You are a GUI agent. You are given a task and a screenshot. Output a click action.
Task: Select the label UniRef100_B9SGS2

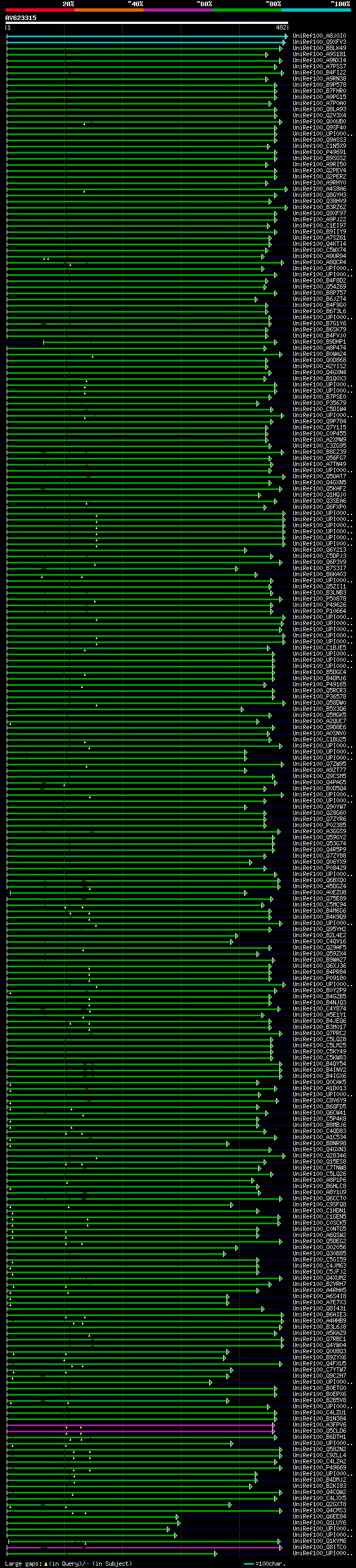319,159
